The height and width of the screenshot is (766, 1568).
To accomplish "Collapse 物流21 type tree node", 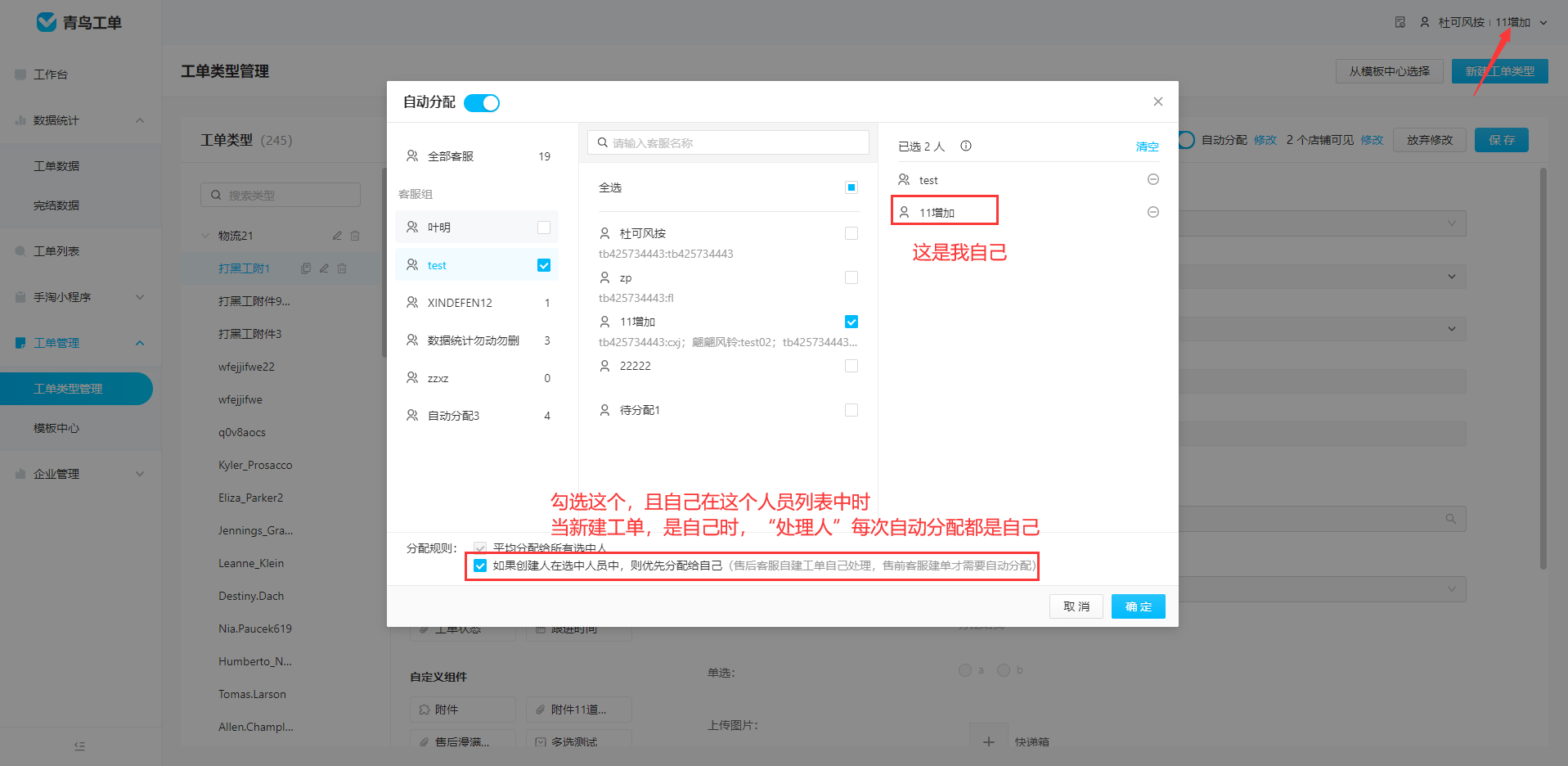I will point(205,236).
